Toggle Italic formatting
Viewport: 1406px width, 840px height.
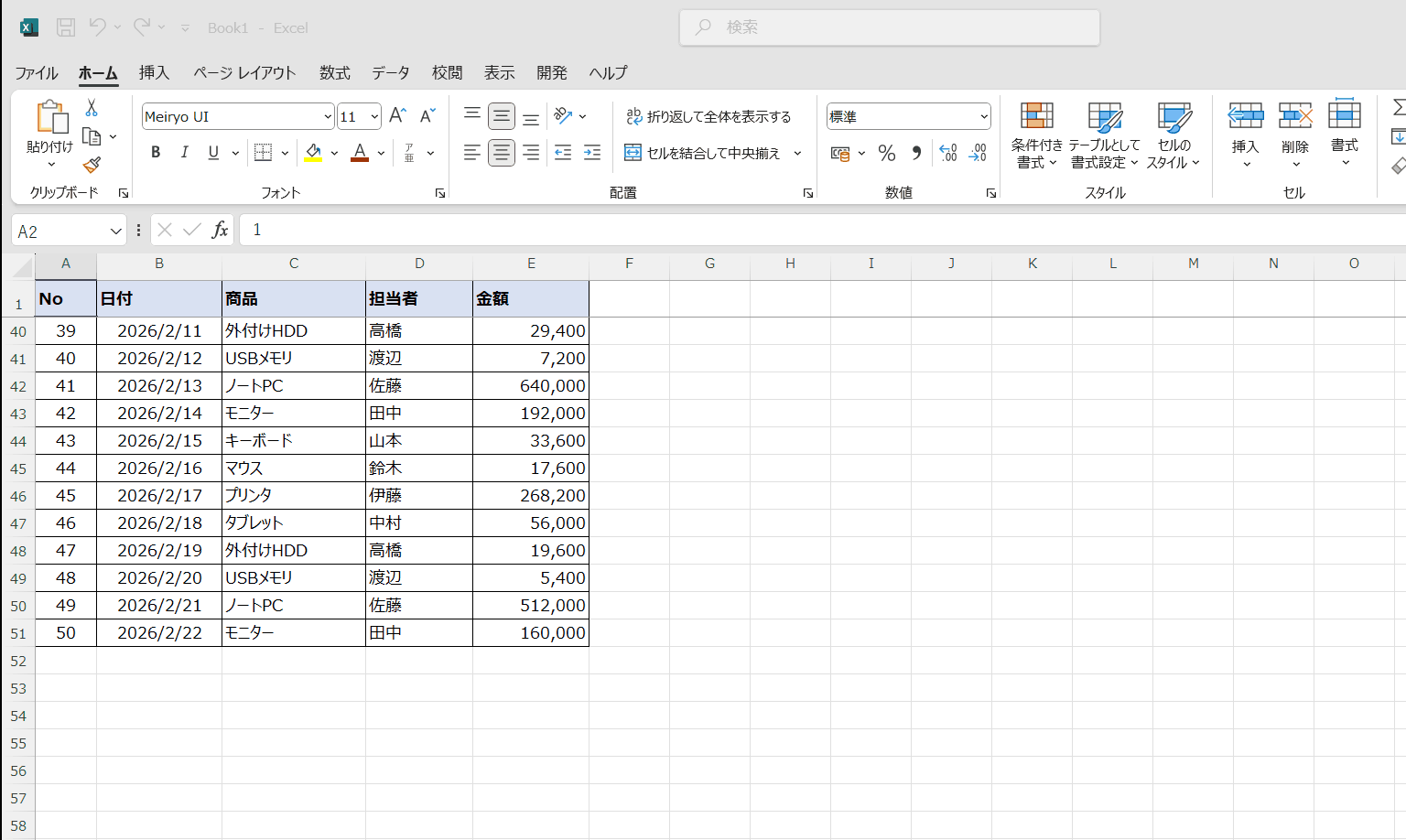[x=184, y=153]
